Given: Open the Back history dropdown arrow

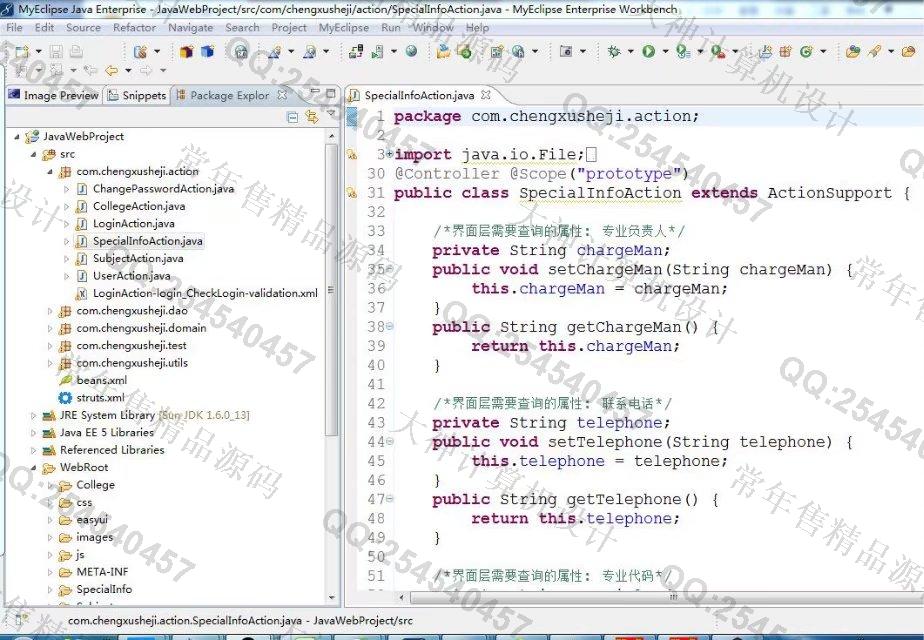Looking at the screenshot, I should (128, 71).
